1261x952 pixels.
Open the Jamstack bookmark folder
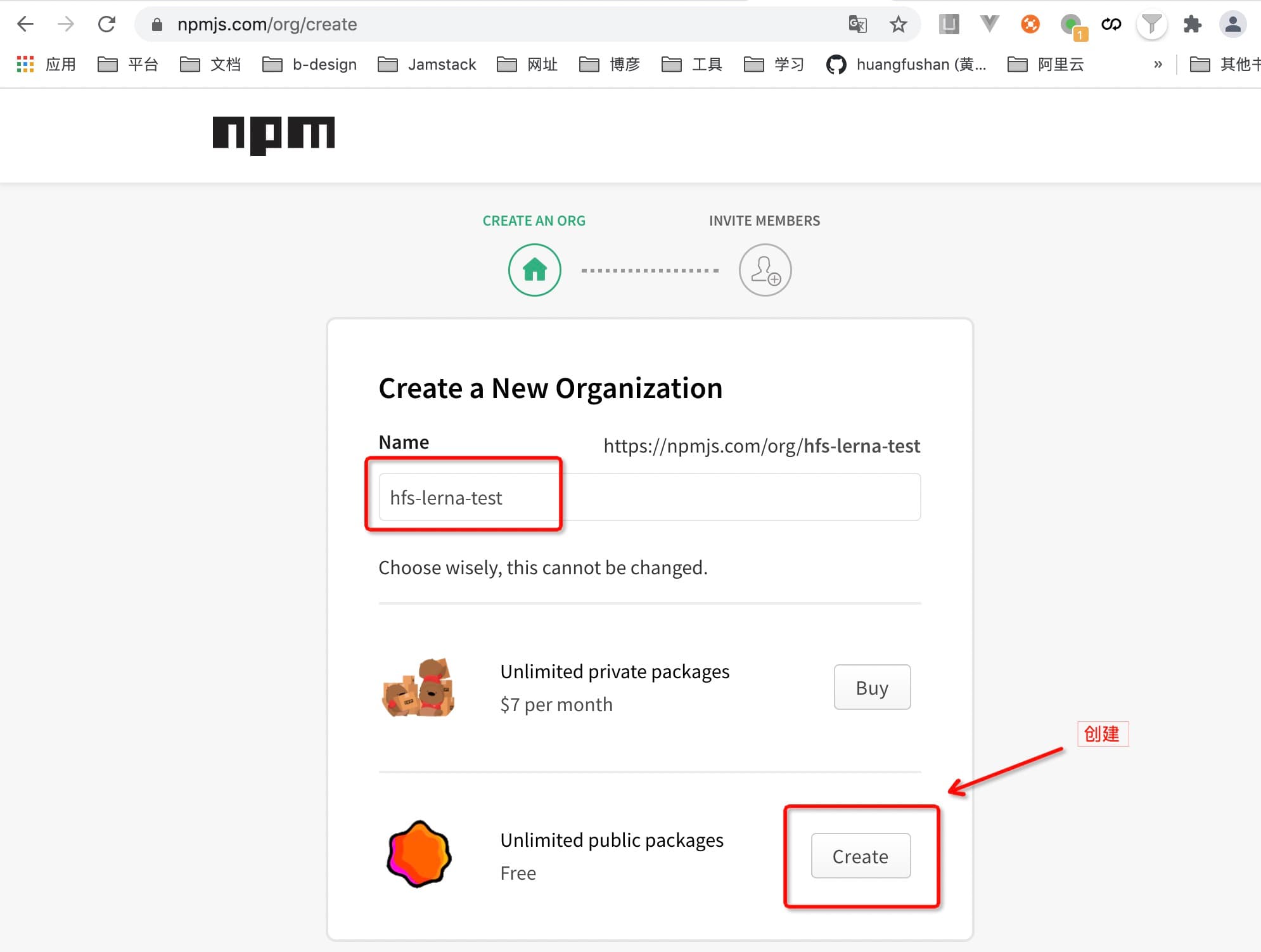[426, 64]
